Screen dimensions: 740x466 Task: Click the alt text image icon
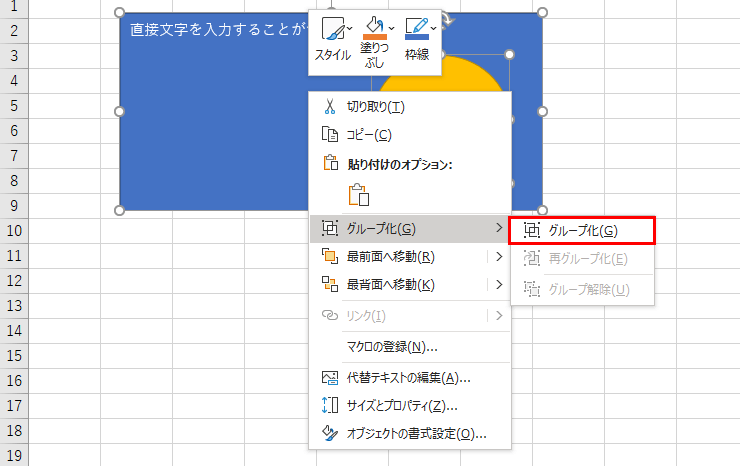[329, 378]
